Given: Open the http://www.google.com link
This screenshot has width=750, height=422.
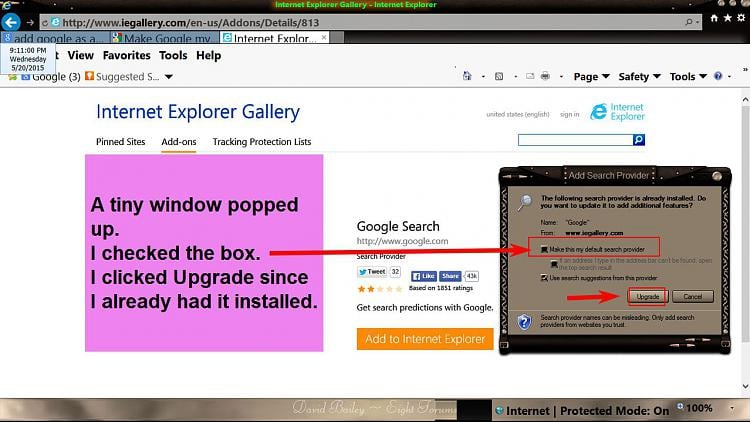Looking at the screenshot, I should (402, 241).
